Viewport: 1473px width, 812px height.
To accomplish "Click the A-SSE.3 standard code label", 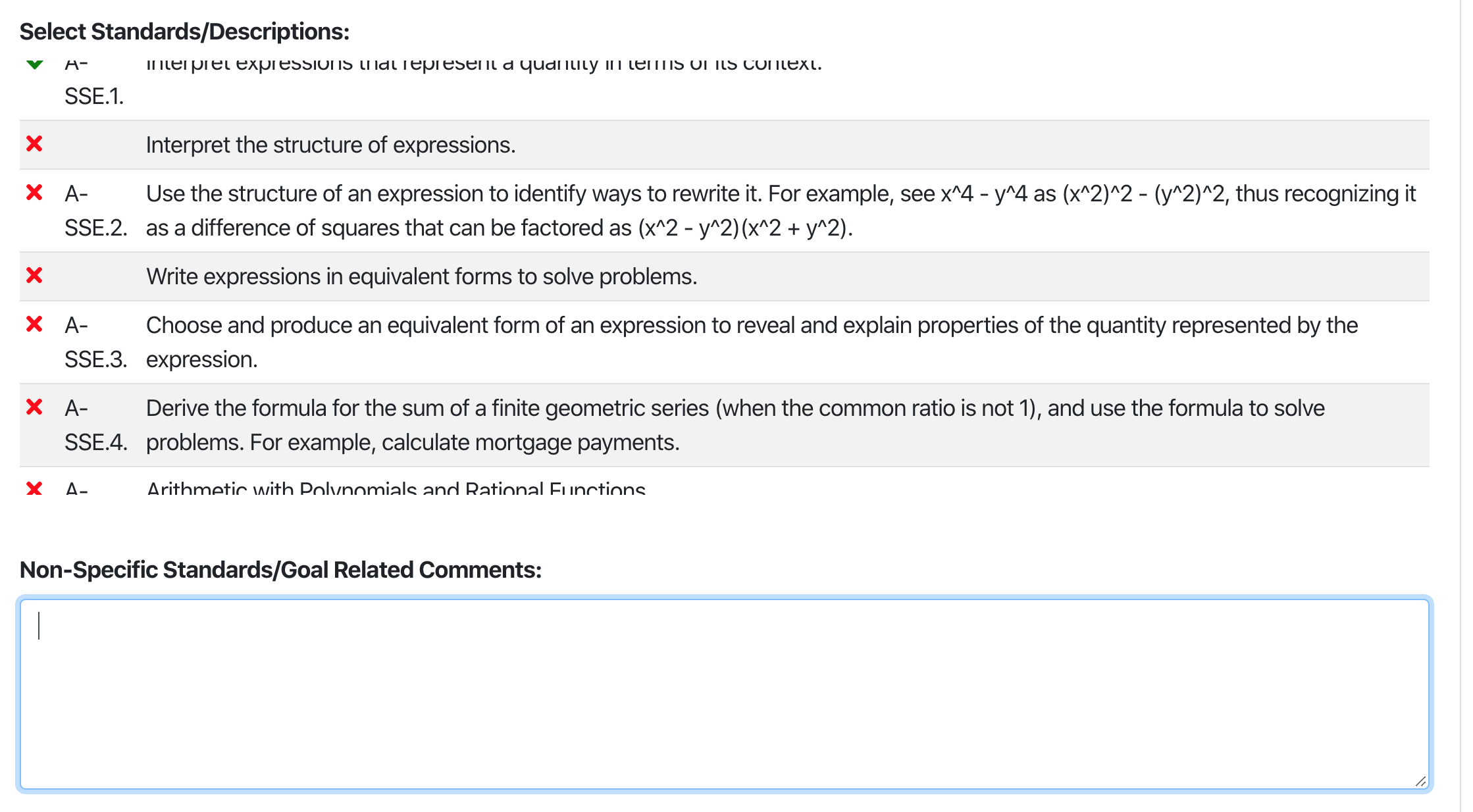I will [95, 342].
